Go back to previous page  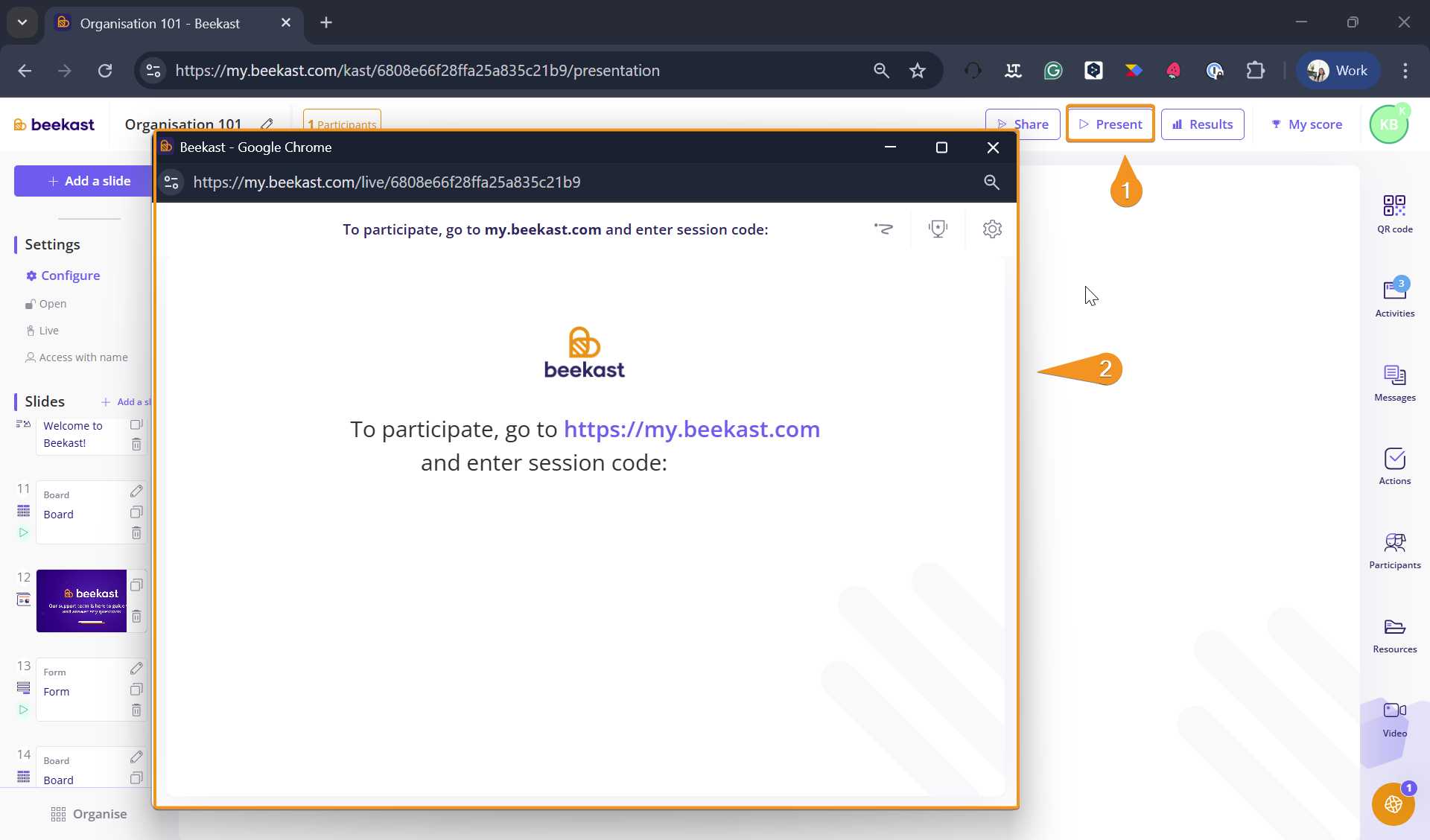coord(25,71)
